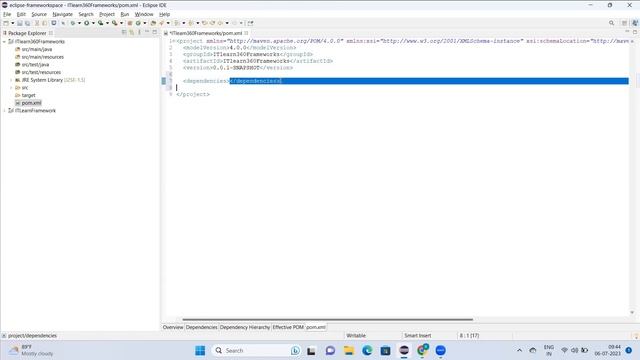
Task: Select the target folder
Action: (x=29, y=96)
